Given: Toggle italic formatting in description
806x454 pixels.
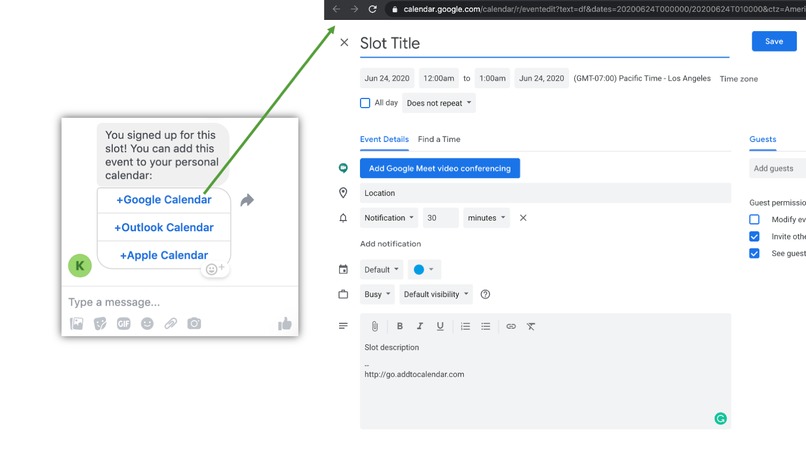Looking at the screenshot, I should point(419,326).
